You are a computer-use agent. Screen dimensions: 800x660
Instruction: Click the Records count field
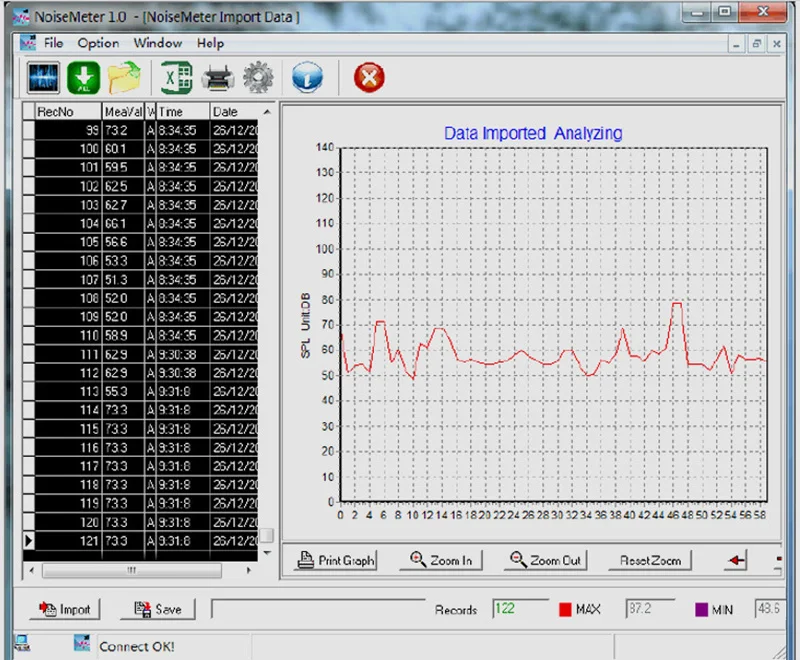tap(518, 608)
